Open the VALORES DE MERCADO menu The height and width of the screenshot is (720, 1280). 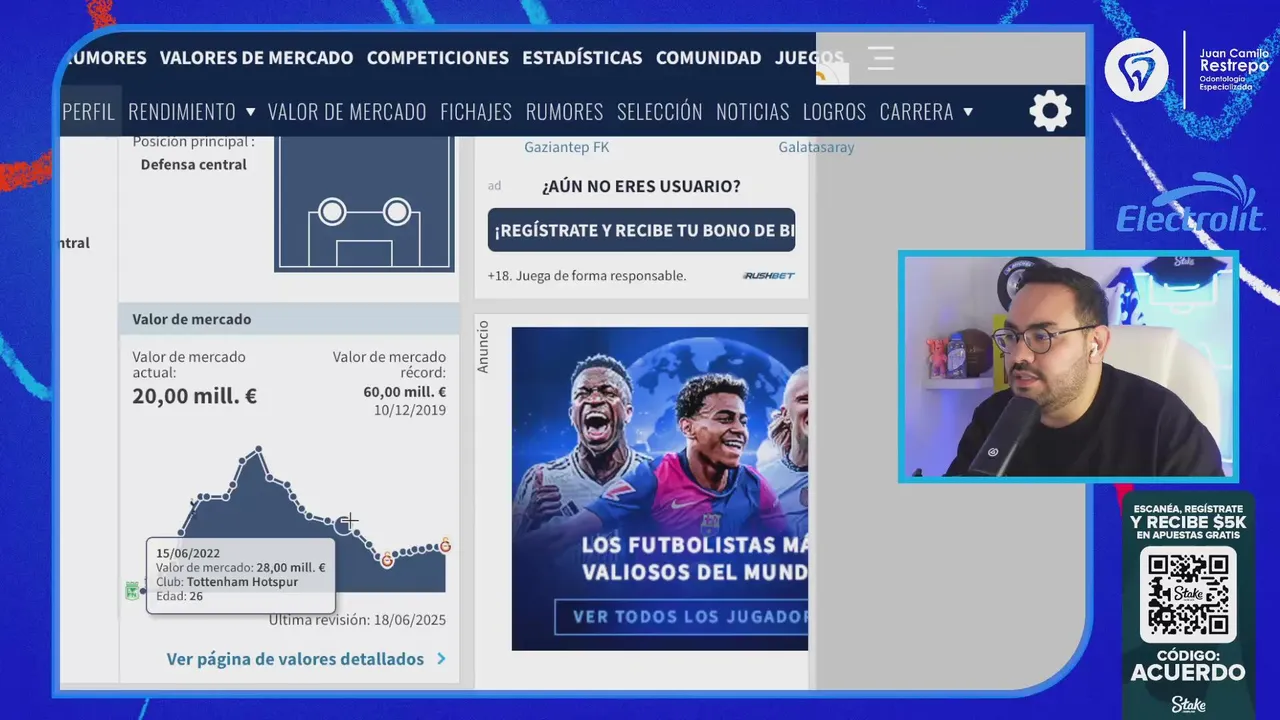pos(256,58)
